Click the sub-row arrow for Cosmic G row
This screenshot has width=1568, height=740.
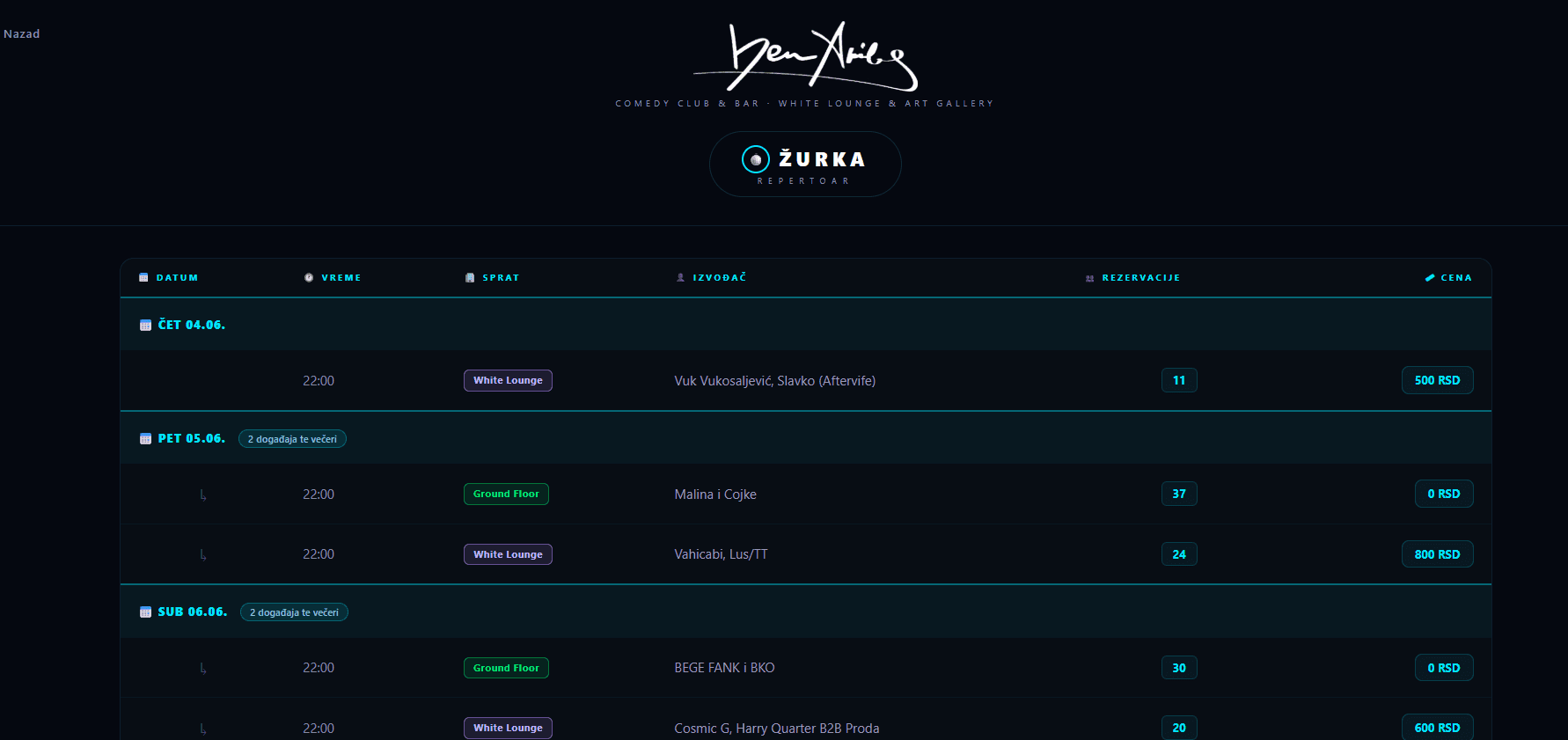tap(203, 729)
